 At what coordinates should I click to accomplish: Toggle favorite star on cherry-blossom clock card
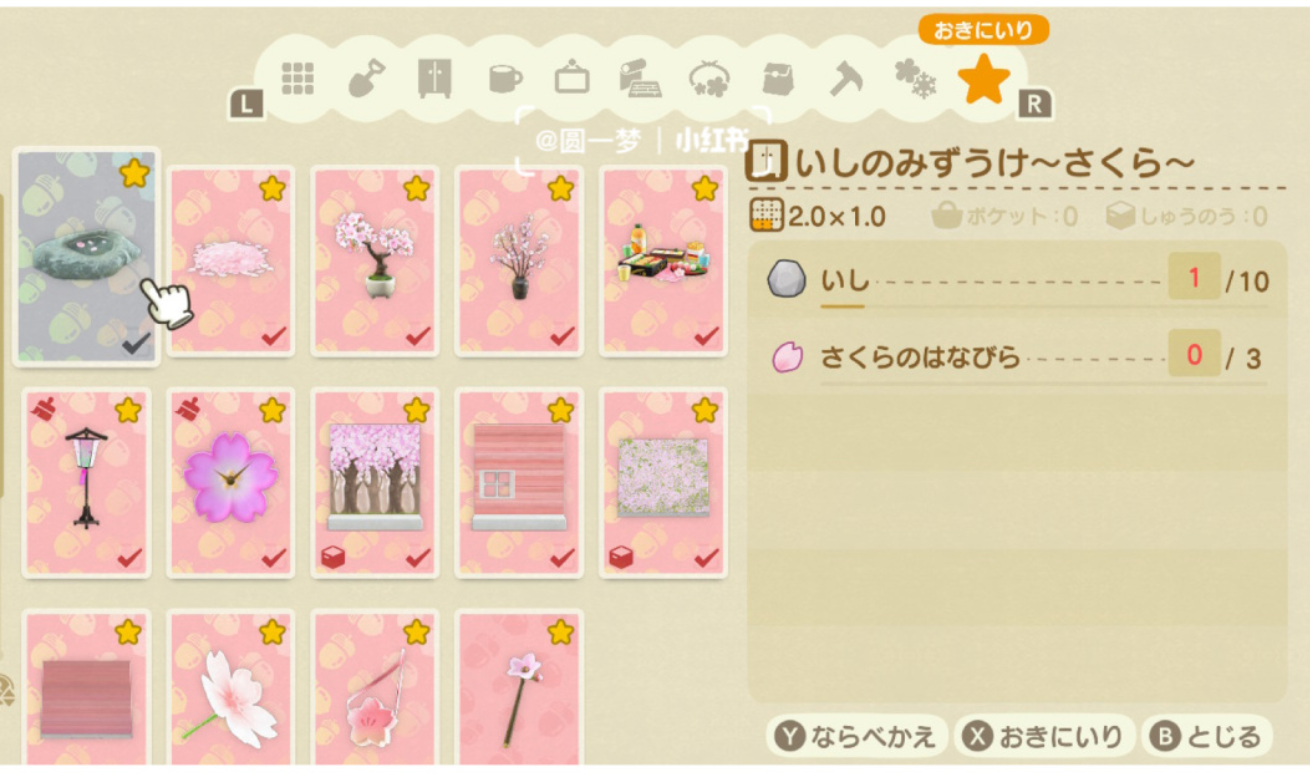click(272, 410)
